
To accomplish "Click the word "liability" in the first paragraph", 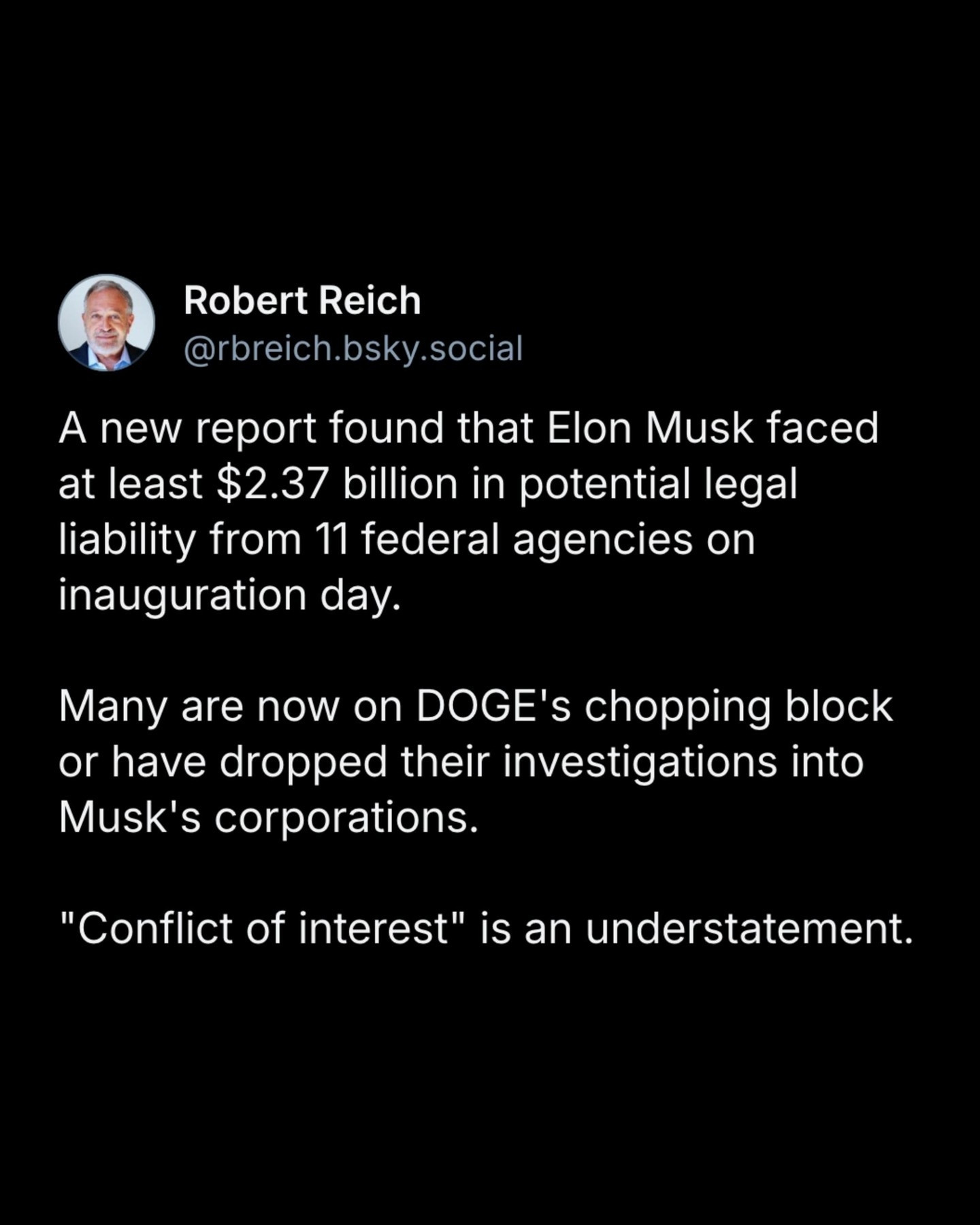I will [x=127, y=540].
